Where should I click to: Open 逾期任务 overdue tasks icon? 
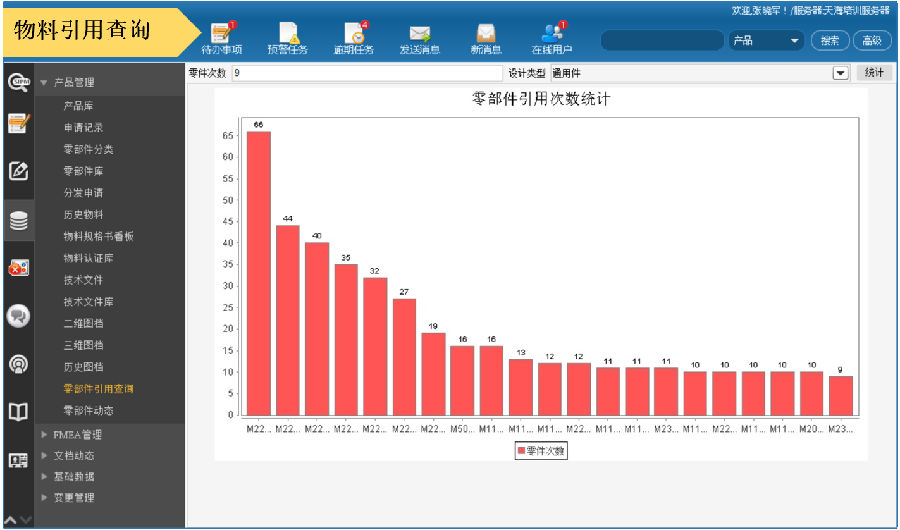pyautogui.click(x=354, y=37)
